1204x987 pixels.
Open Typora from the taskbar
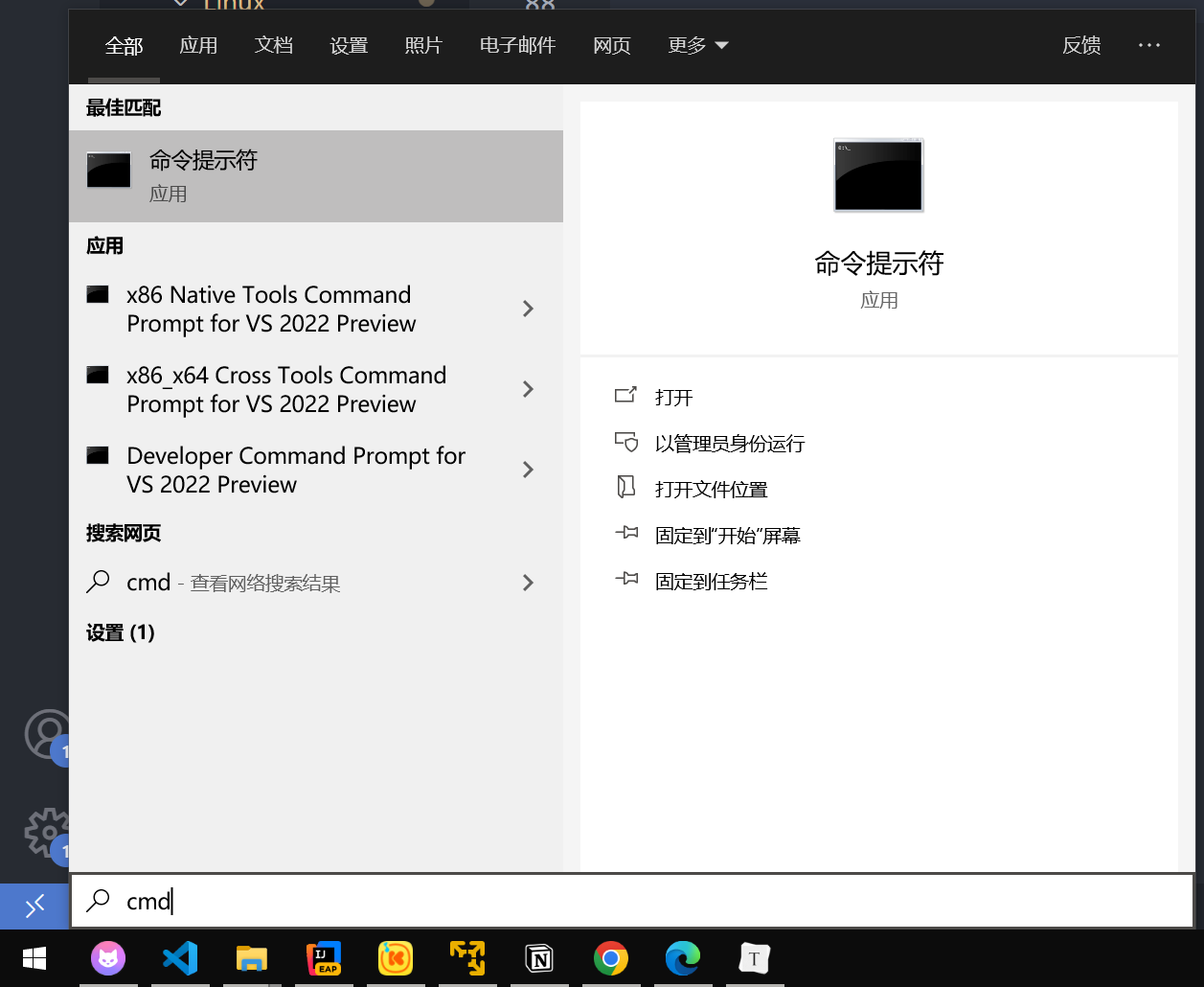click(x=755, y=957)
